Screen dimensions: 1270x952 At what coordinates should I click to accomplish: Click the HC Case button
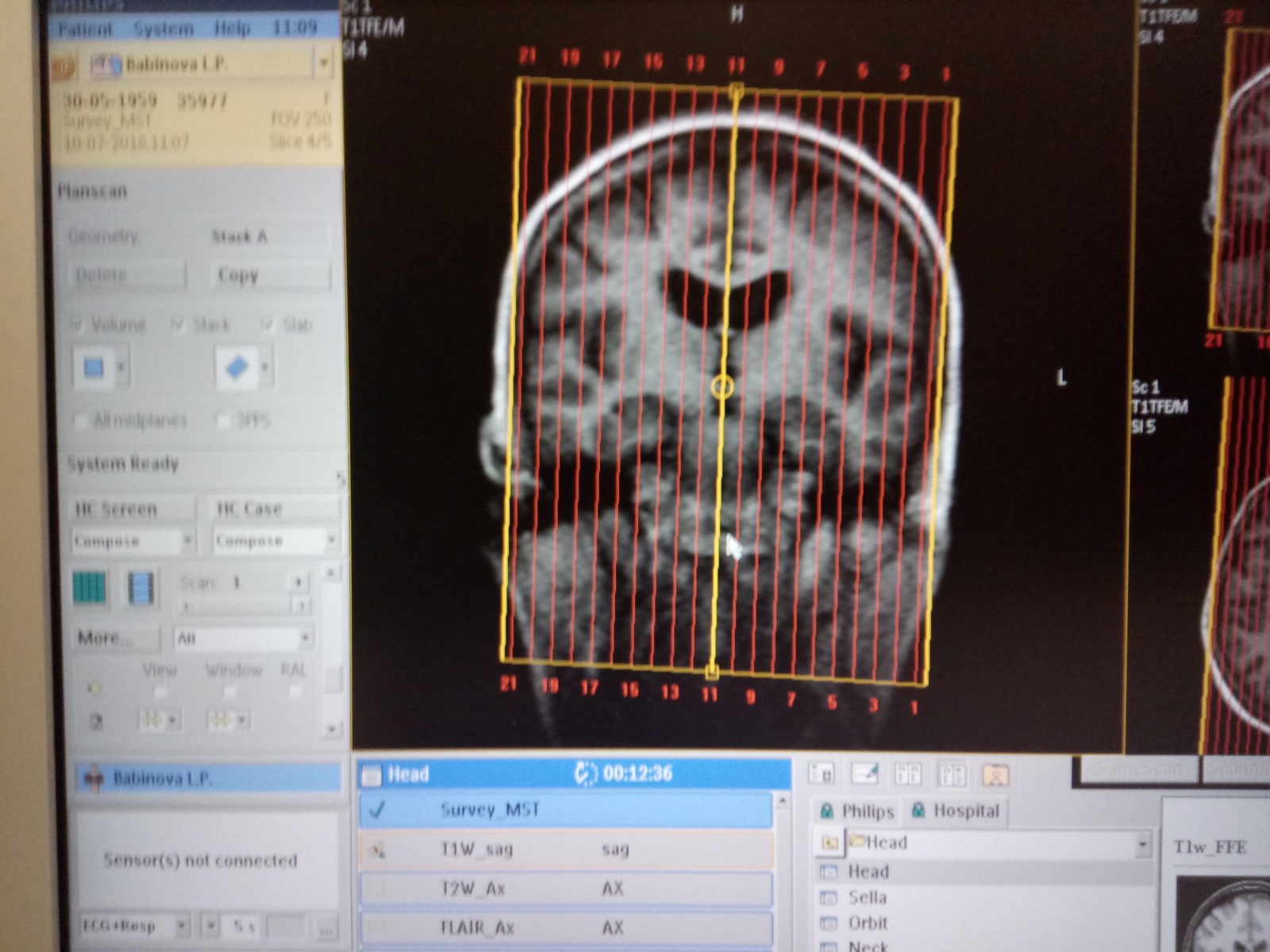click(x=276, y=509)
